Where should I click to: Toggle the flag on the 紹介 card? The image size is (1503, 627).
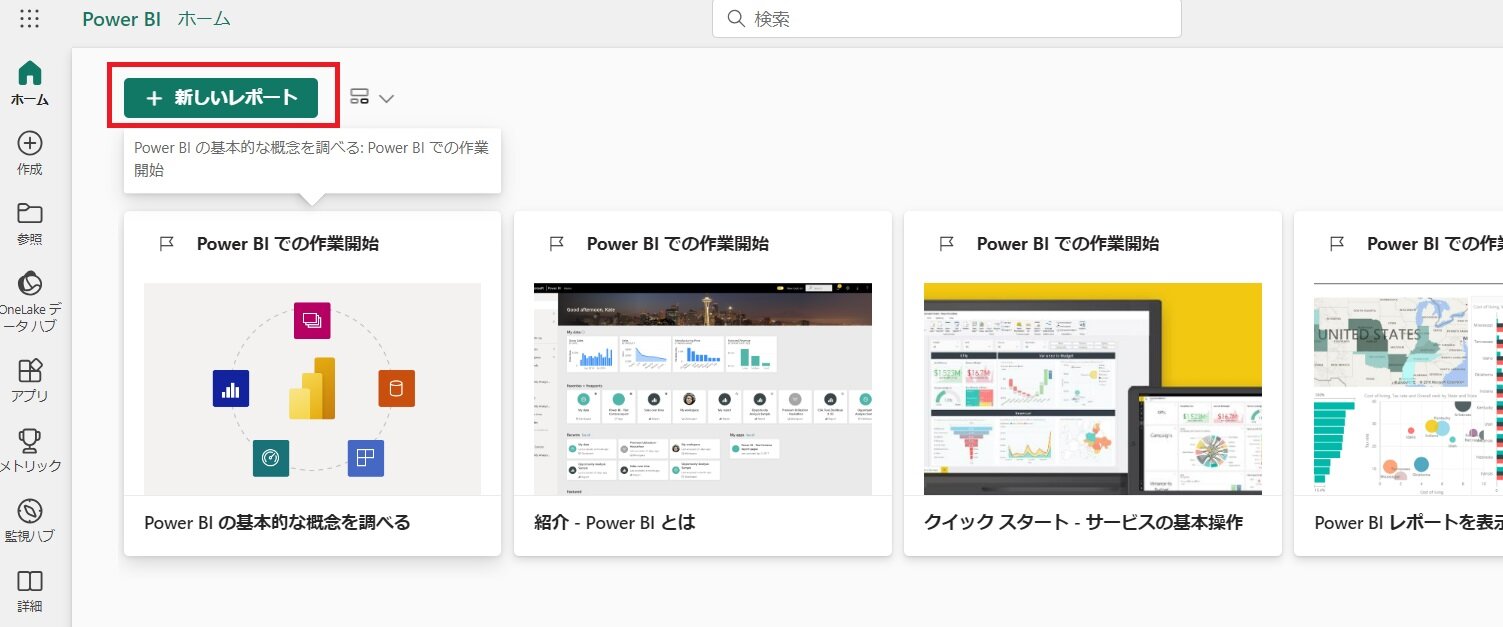(x=556, y=242)
